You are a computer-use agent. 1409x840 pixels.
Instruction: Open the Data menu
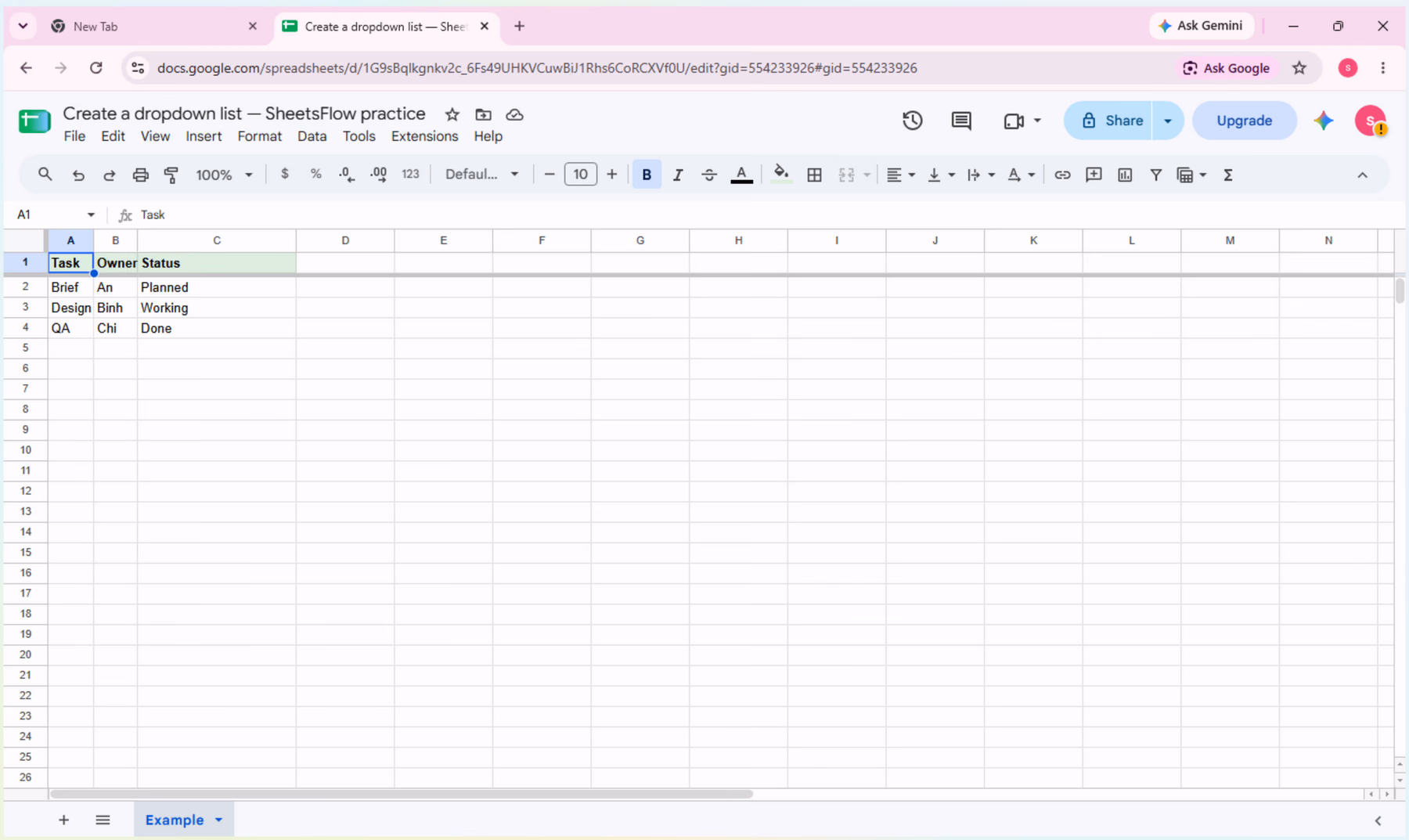[312, 136]
